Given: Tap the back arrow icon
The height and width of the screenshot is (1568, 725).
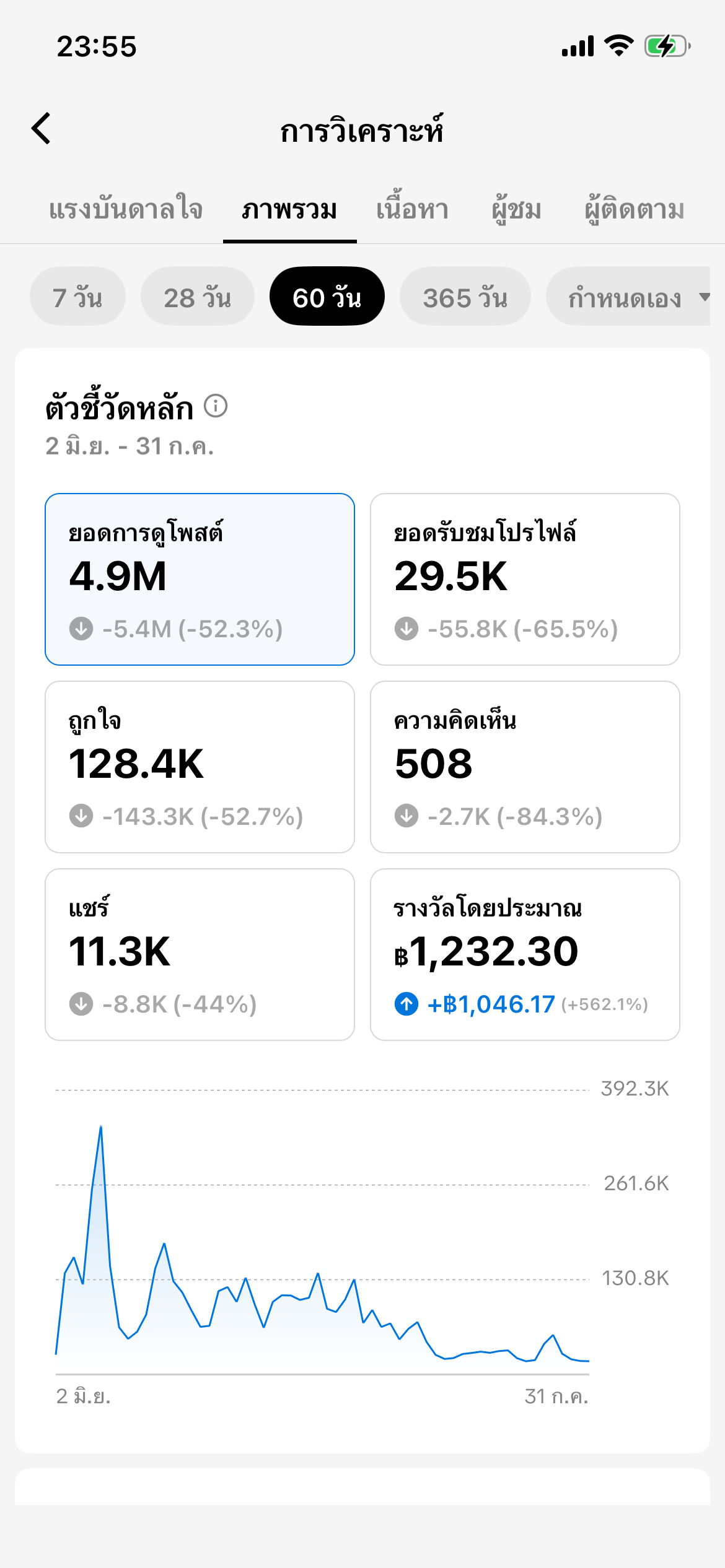Looking at the screenshot, I should point(41,129).
